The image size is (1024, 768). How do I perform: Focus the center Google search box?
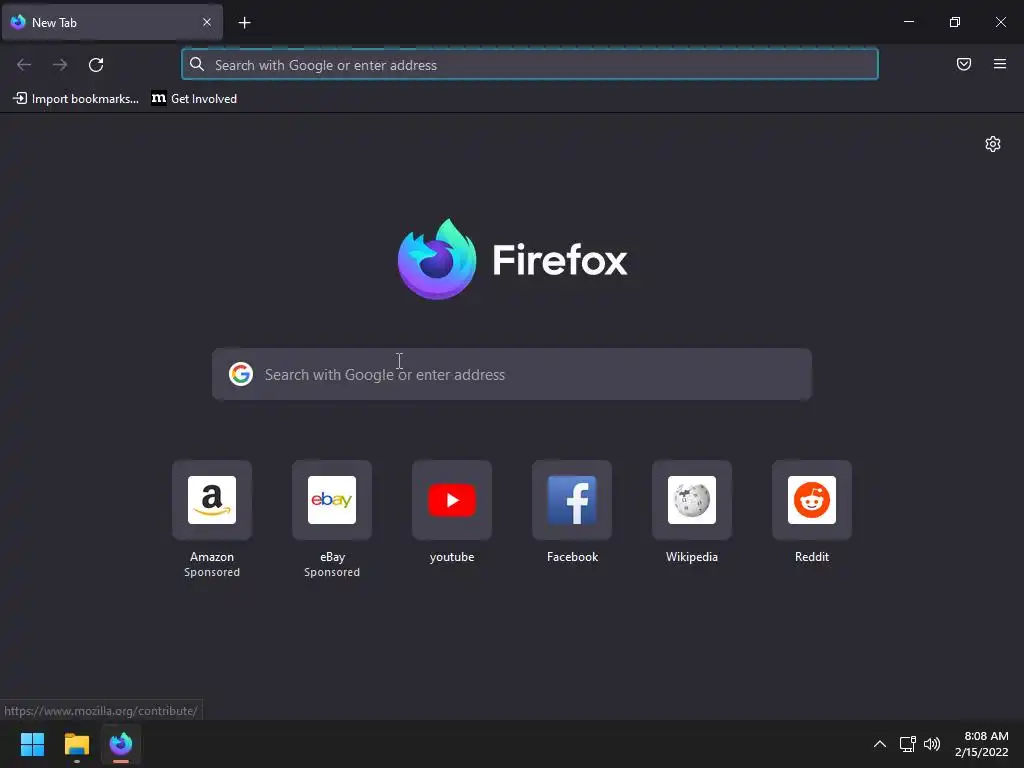pos(511,374)
